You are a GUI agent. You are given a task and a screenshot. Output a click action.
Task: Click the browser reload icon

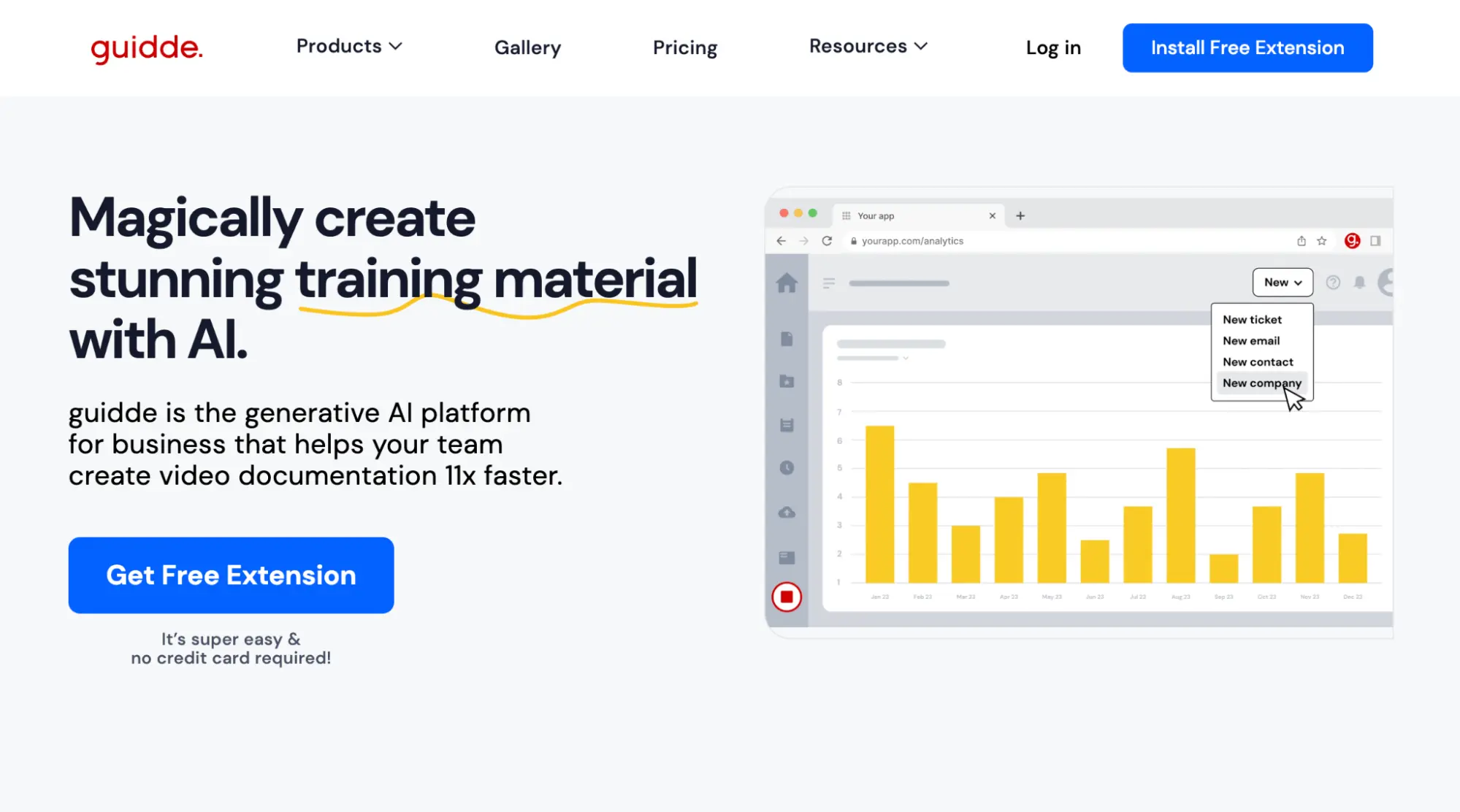click(827, 241)
